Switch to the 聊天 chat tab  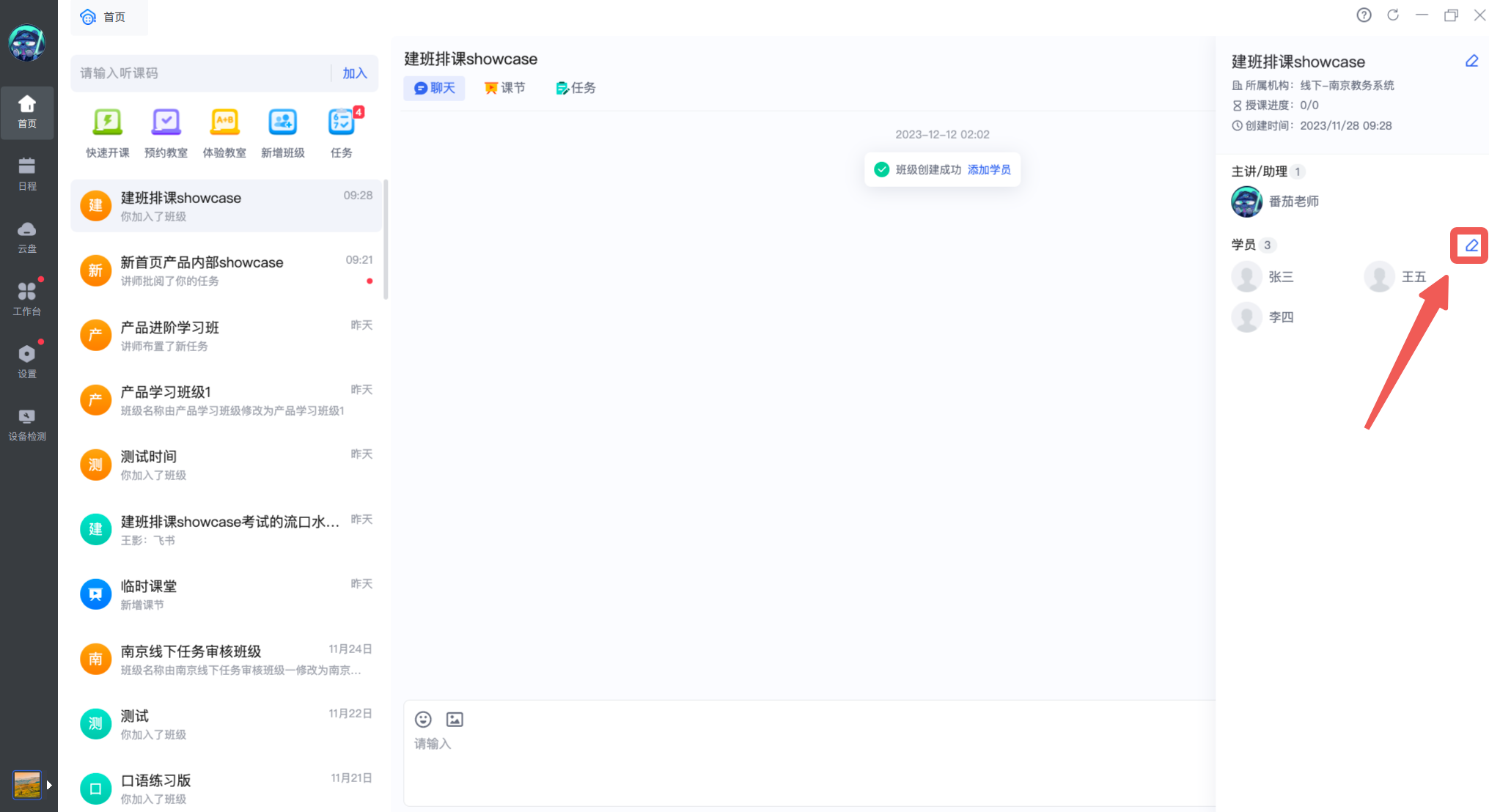(434, 88)
